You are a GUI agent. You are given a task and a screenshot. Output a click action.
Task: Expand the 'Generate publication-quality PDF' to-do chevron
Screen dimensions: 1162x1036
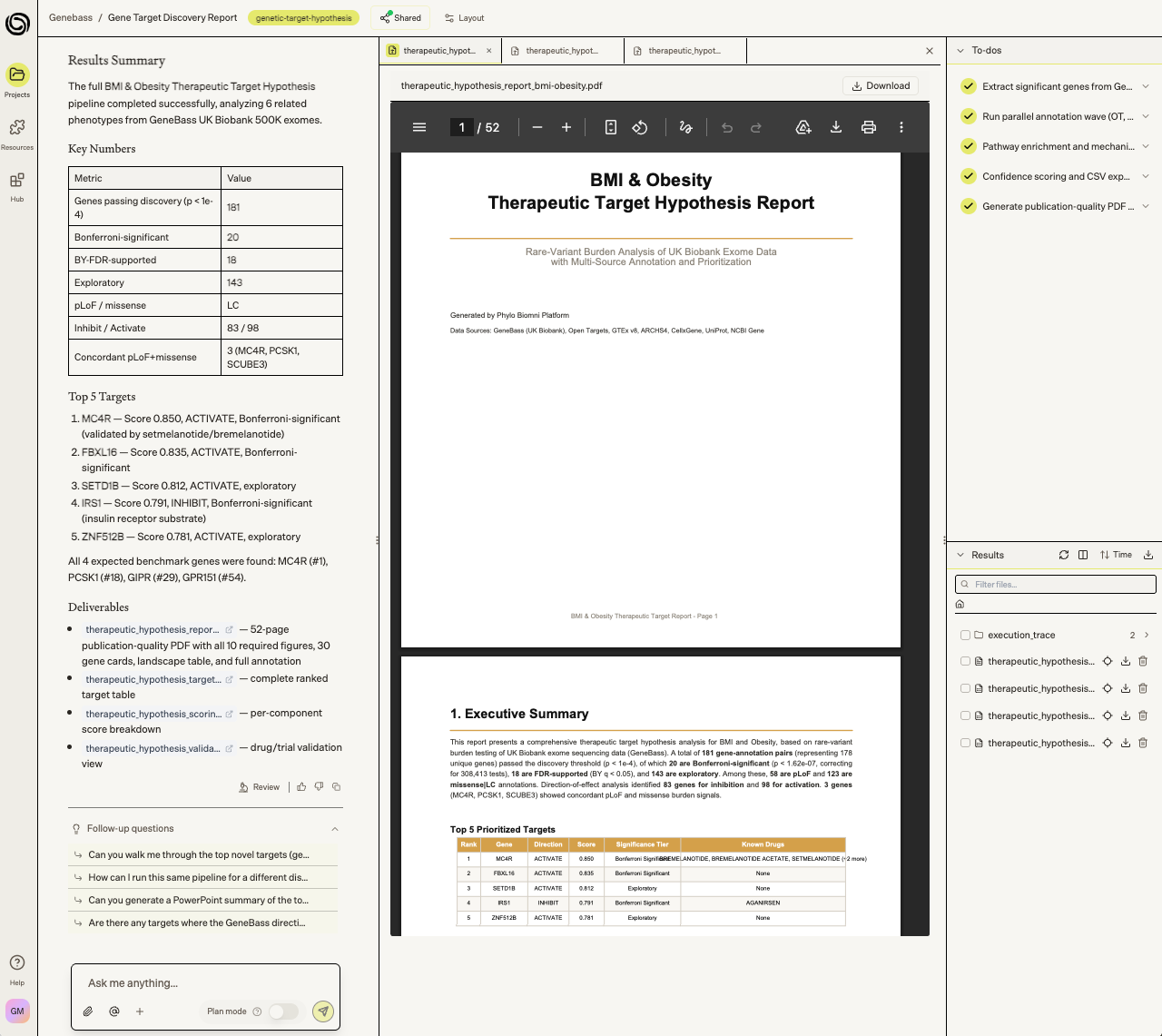(x=1146, y=206)
